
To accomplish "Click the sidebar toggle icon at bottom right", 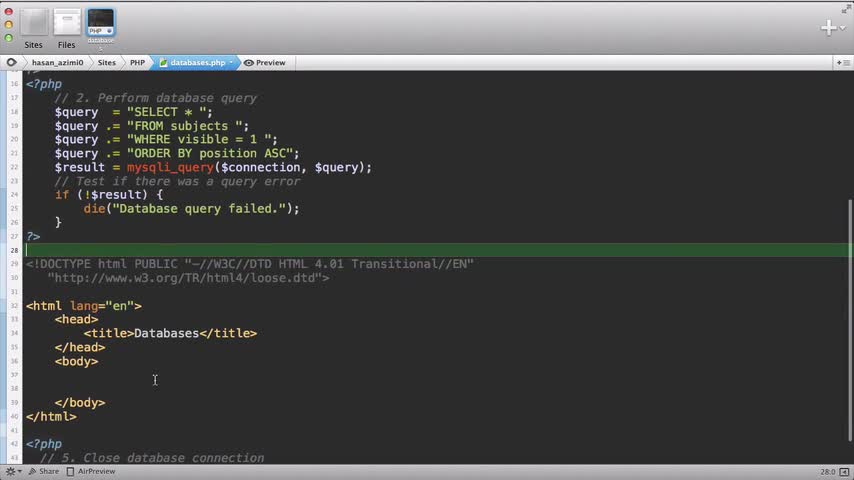I will (x=844, y=472).
